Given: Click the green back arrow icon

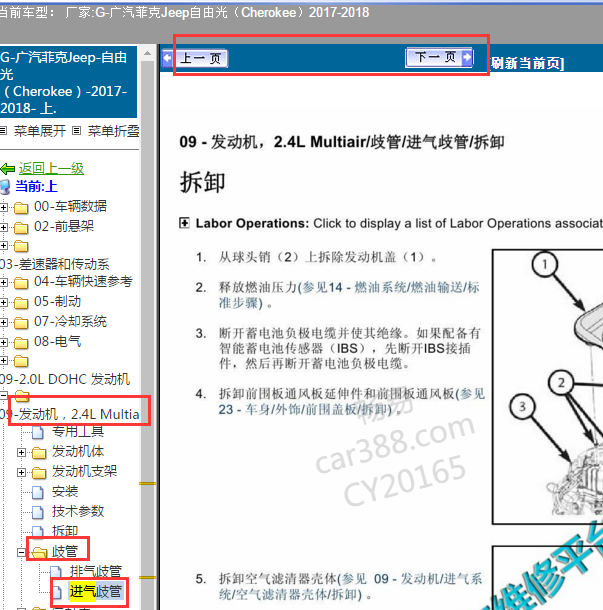Looking at the screenshot, I should (8, 169).
